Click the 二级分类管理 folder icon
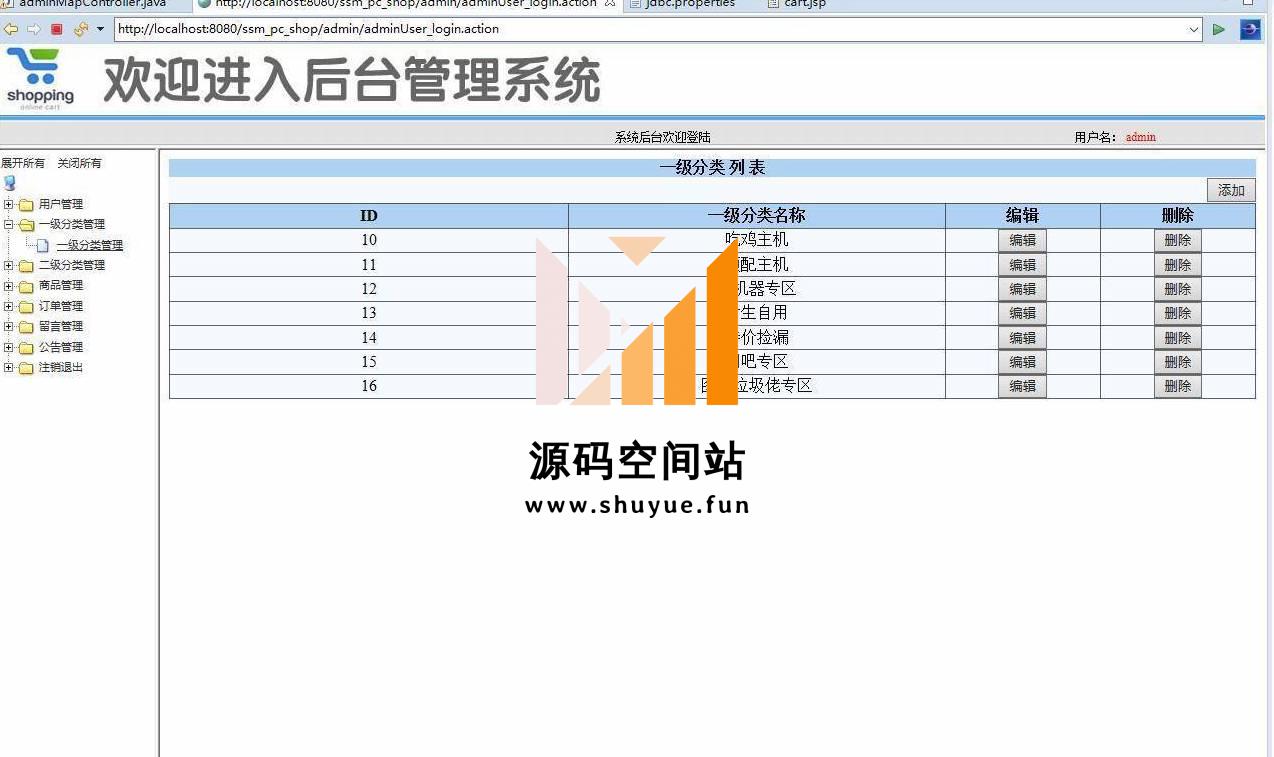Image resolution: width=1274 pixels, height=757 pixels. point(26,265)
